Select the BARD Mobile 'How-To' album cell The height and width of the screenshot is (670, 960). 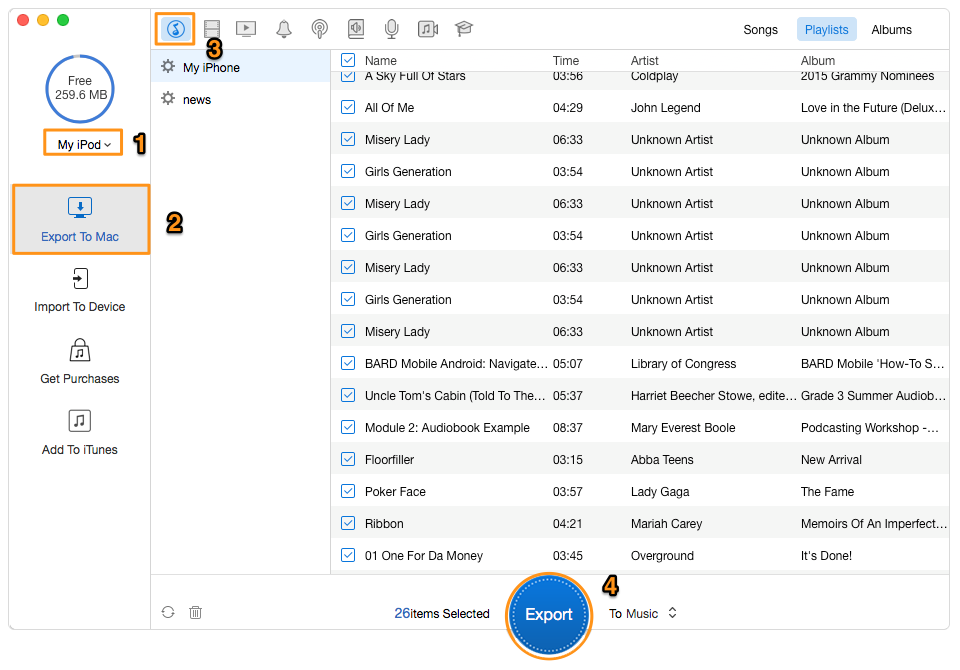pos(872,364)
